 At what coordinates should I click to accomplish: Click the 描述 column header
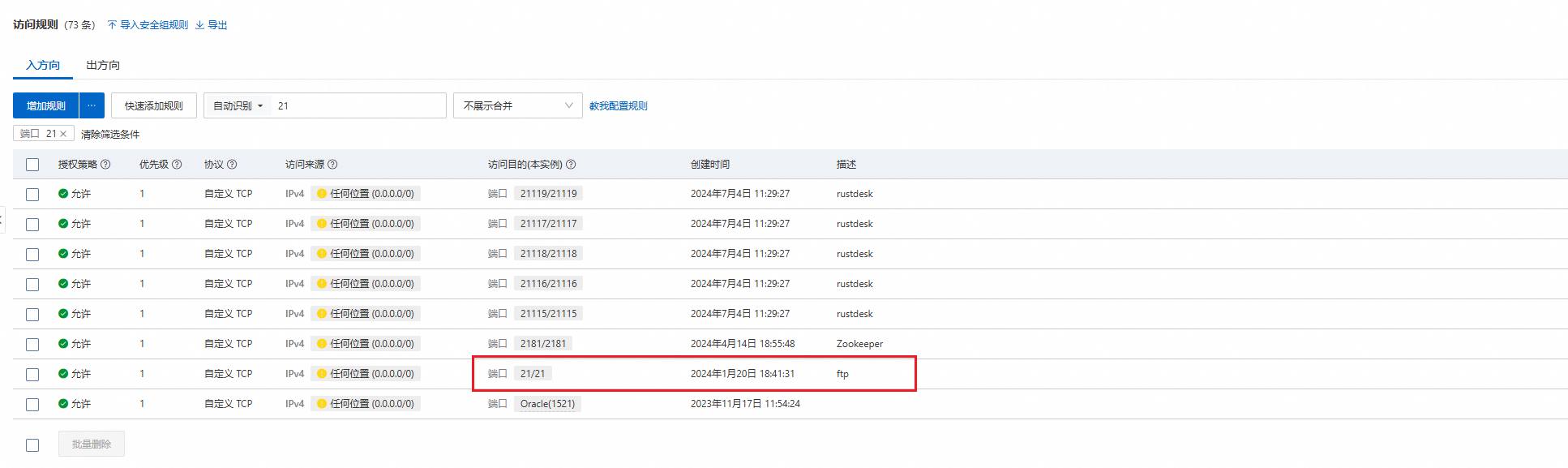pyautogui.click(x=846, y=165)
